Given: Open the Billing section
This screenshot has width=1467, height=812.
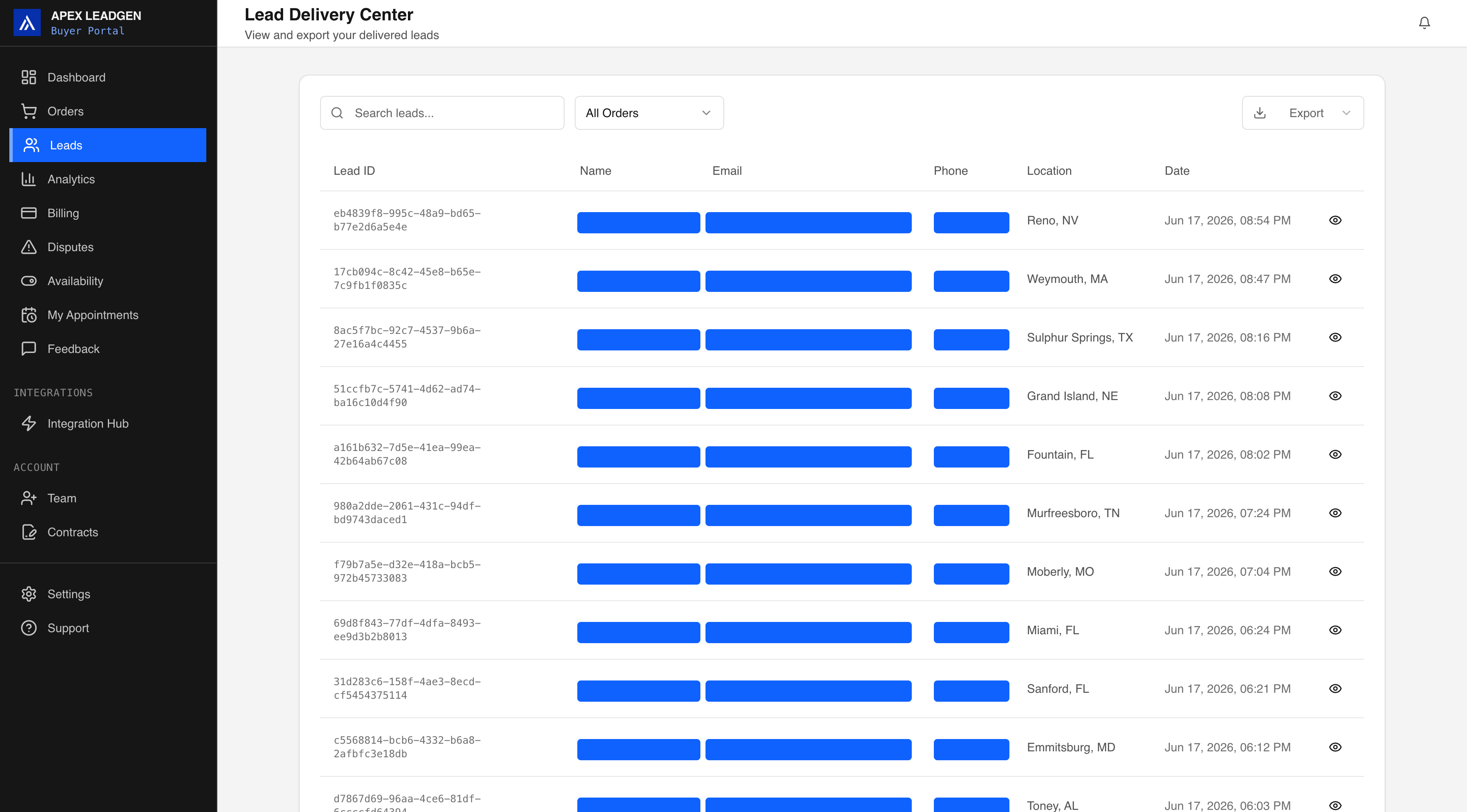Looking at the screenshot, I should click(x=108, y=213).
